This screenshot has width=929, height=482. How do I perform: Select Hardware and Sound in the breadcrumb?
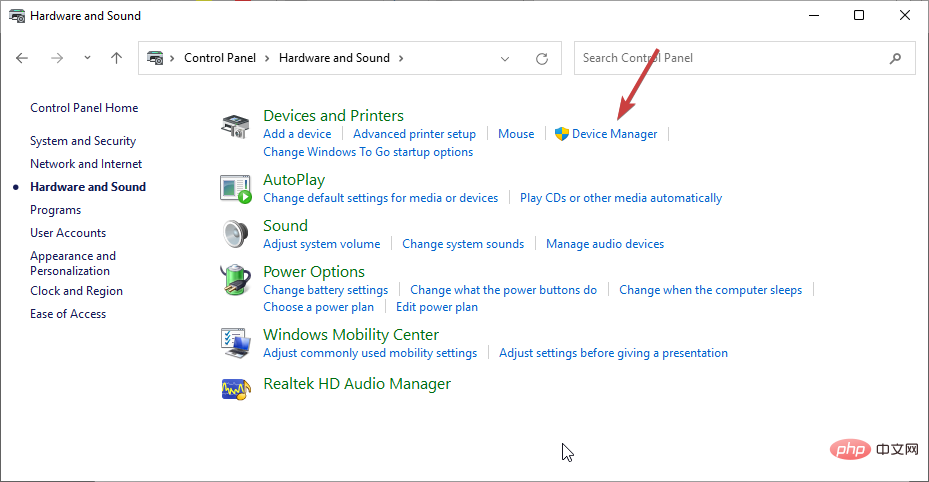click(334, 58)
